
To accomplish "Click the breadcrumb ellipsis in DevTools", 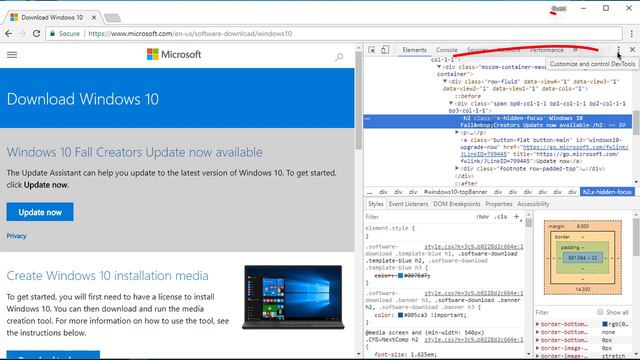I will coord(369,192).
